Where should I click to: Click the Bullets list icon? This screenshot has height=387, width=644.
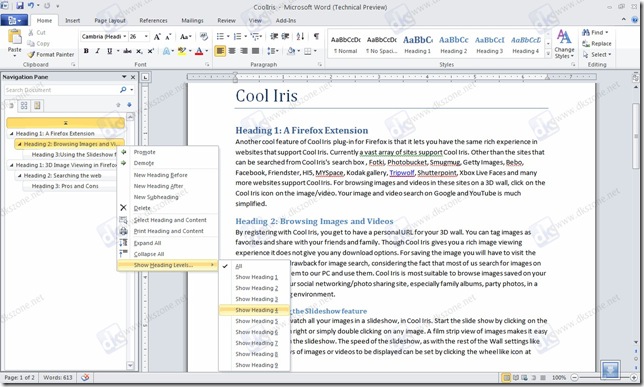click(222, 37)
